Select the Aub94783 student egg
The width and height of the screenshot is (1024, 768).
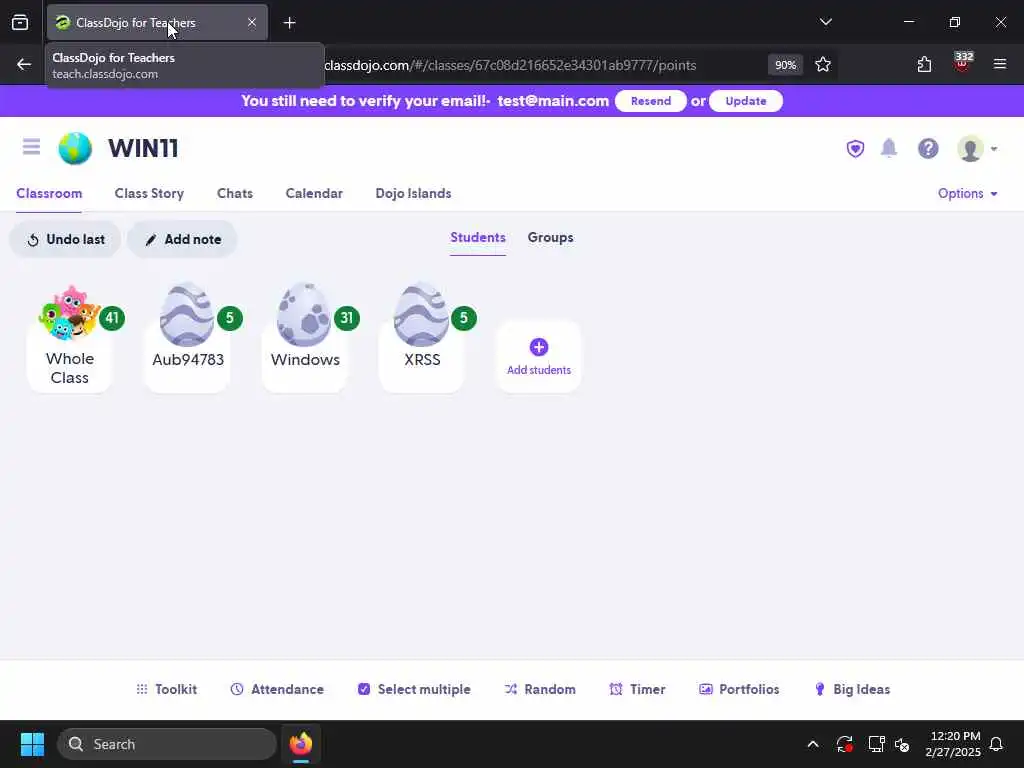point(187,315)
